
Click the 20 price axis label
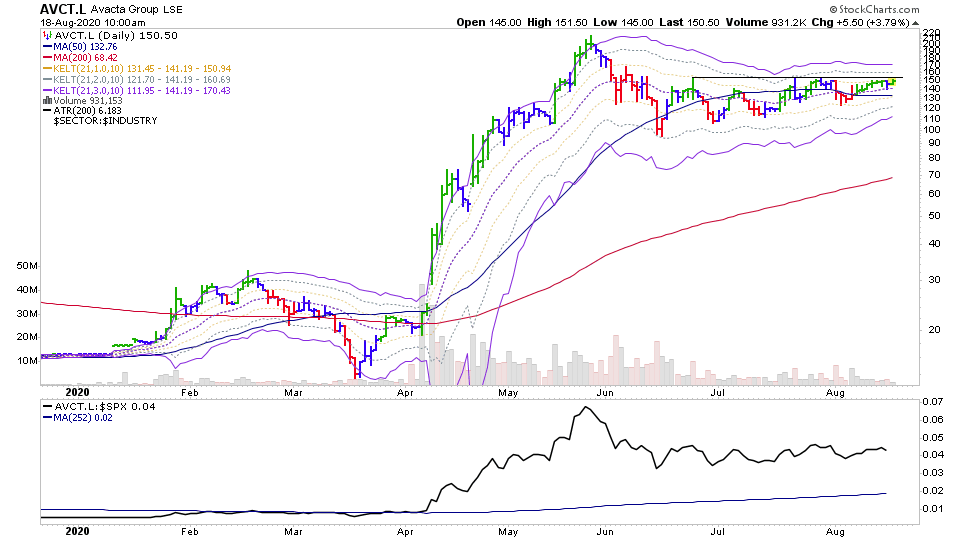point(934,329)
